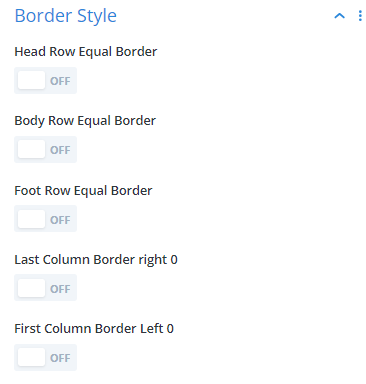Click white knob of First Column toggle
Screen dimensions: 366x384
31,357
